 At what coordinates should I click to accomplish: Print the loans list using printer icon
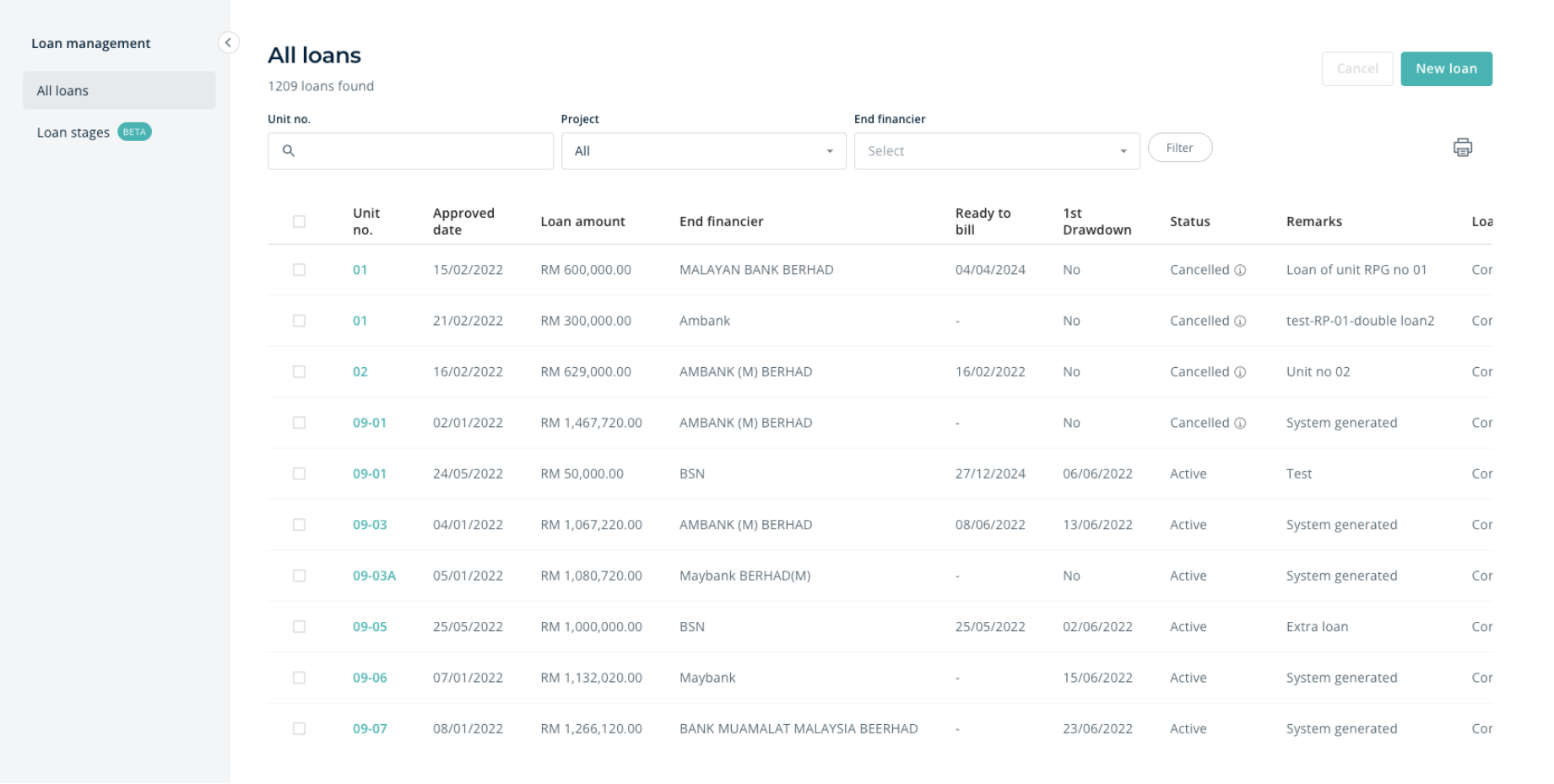(x=1462, y=148)
